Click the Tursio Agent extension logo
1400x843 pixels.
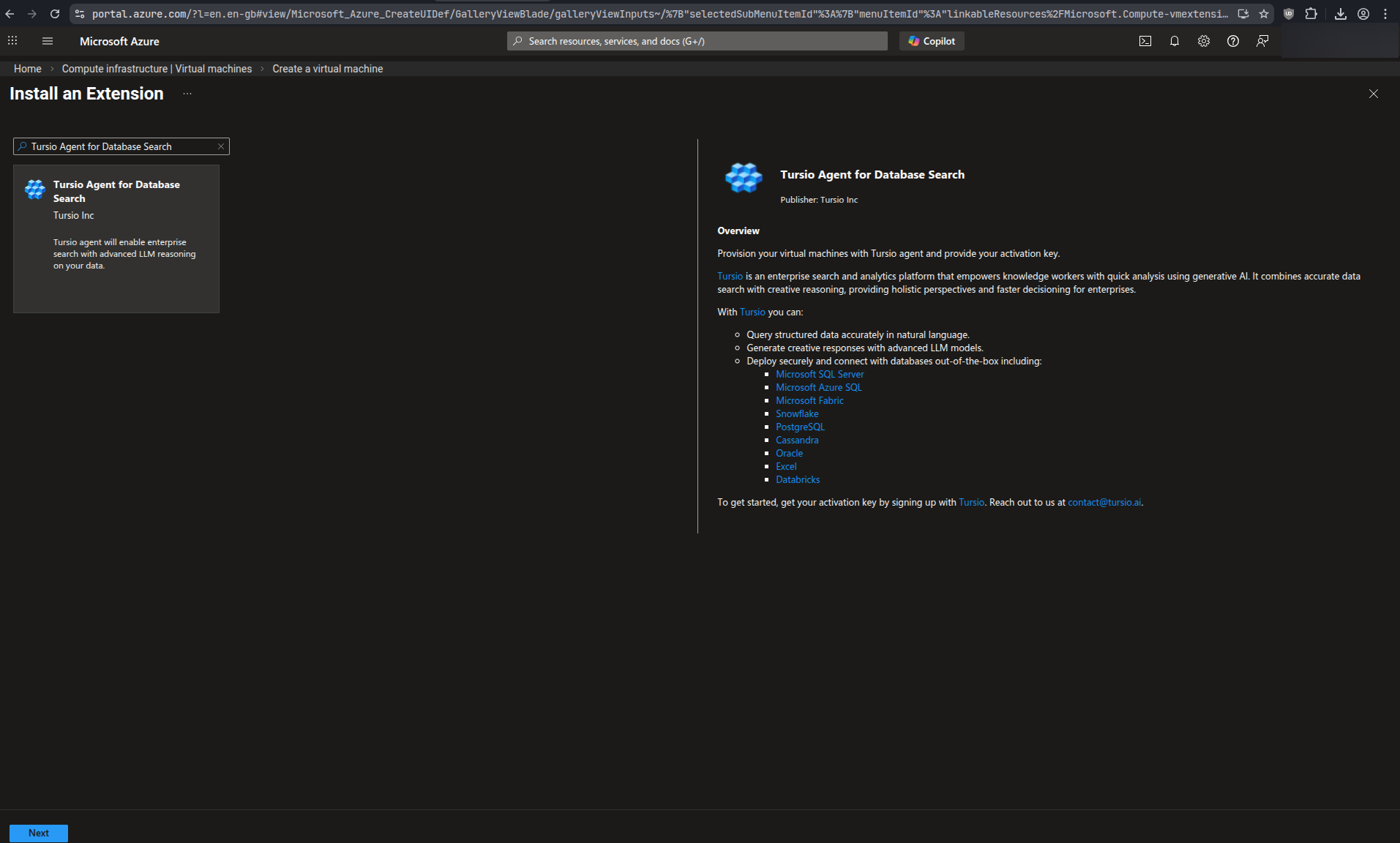[743, 178]
